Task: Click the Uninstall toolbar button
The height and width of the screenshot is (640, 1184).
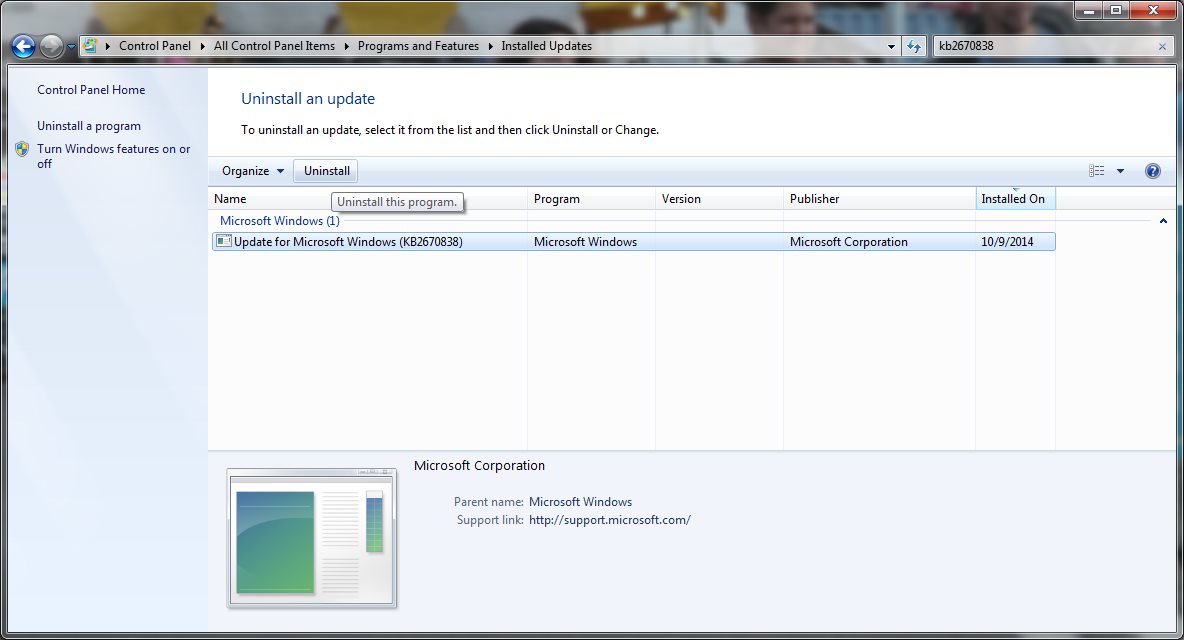Action: [327, 171]
